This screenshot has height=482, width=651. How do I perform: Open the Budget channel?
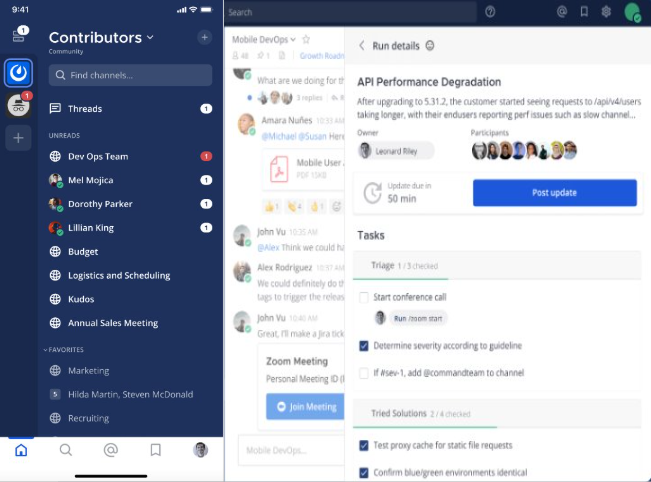[130, 252]
